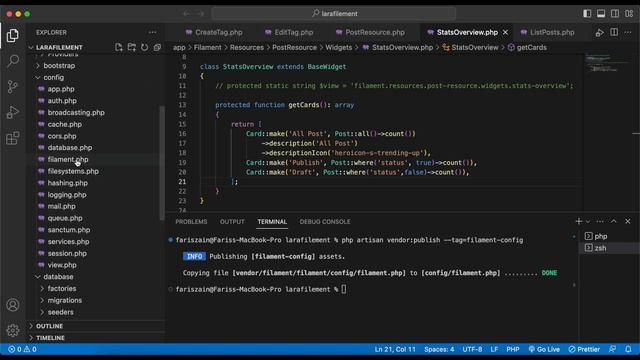The height and width of the screenshot is (360, 640).
Task: Expand the factories folder
Action: click(62, 288)
